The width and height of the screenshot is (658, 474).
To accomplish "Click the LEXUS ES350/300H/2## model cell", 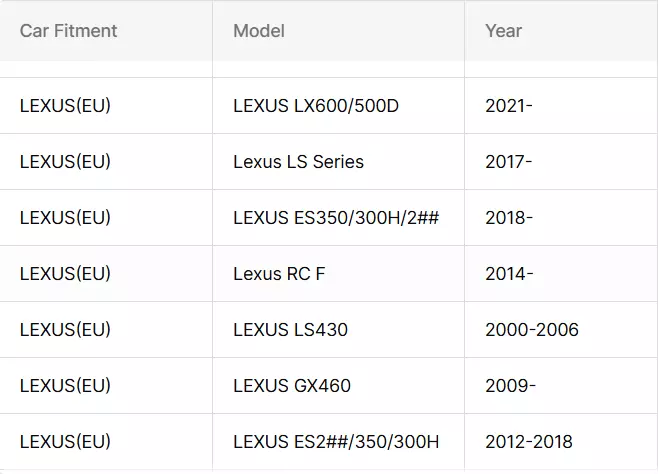I will [336, 218].
